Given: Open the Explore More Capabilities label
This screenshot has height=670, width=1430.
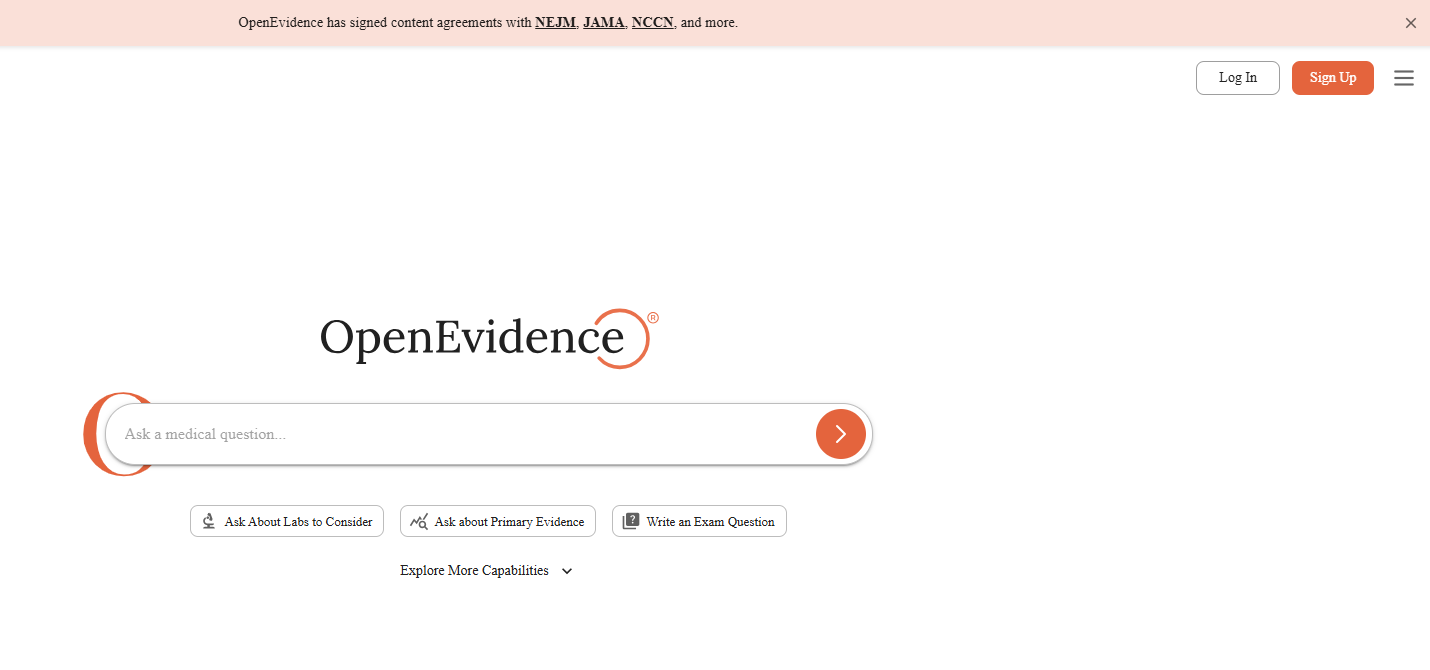Looking at the screenshot, I should pos(474,571).
